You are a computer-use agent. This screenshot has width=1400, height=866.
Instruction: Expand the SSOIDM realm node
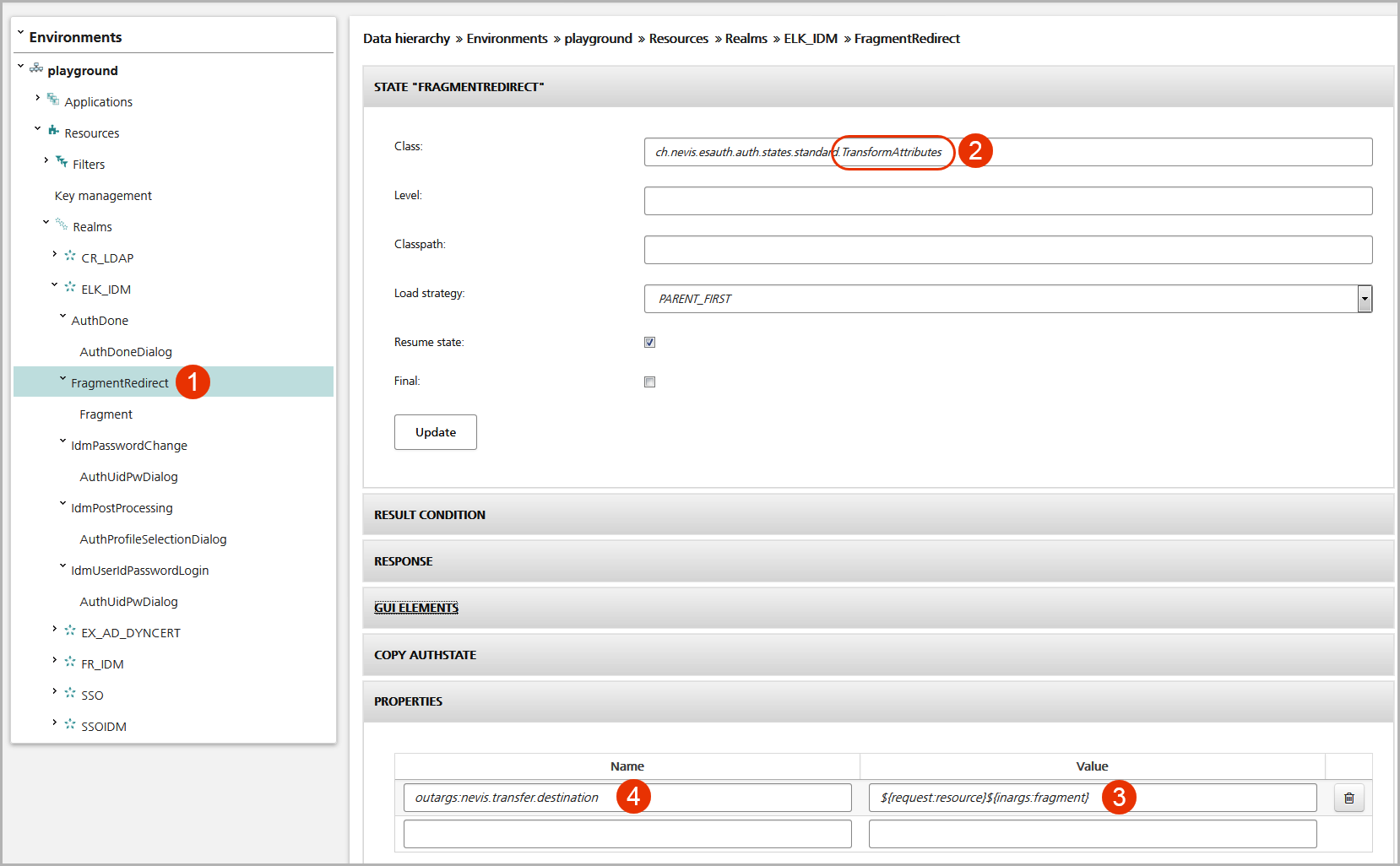[54, 723]
